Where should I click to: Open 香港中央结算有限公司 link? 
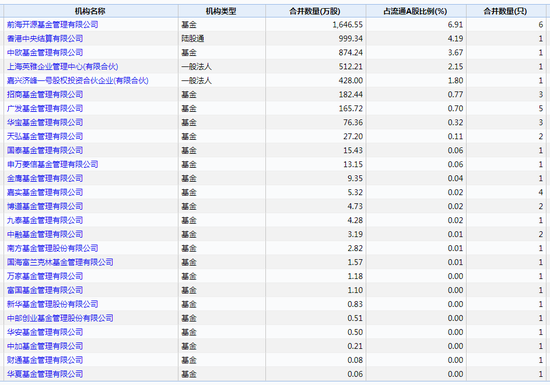pyautogui.click(x=45, y=39)
